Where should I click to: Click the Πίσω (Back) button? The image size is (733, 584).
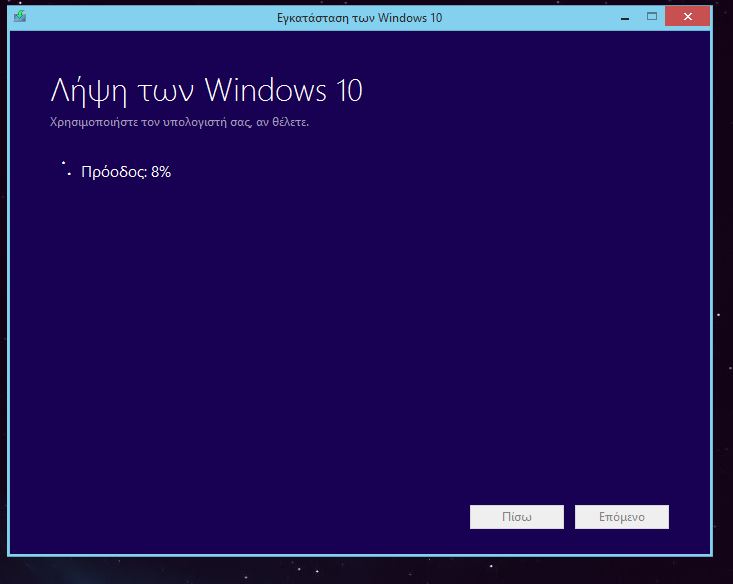coord(517,517)
